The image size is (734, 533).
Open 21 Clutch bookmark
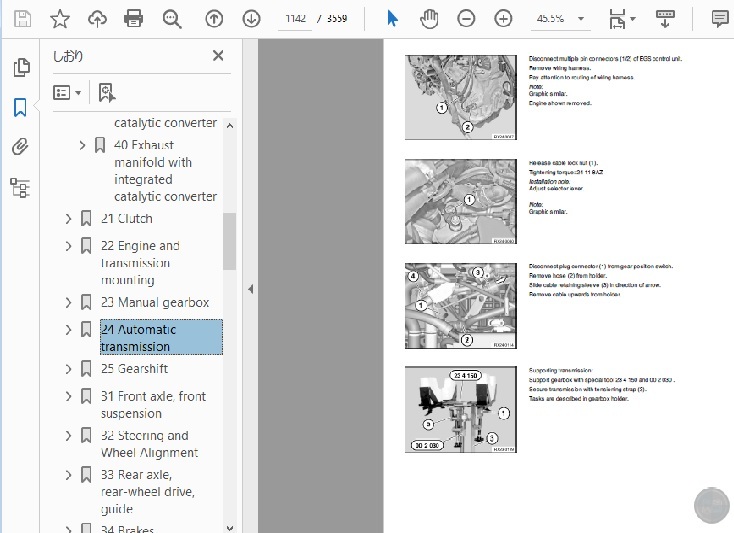tap(127, 219)
